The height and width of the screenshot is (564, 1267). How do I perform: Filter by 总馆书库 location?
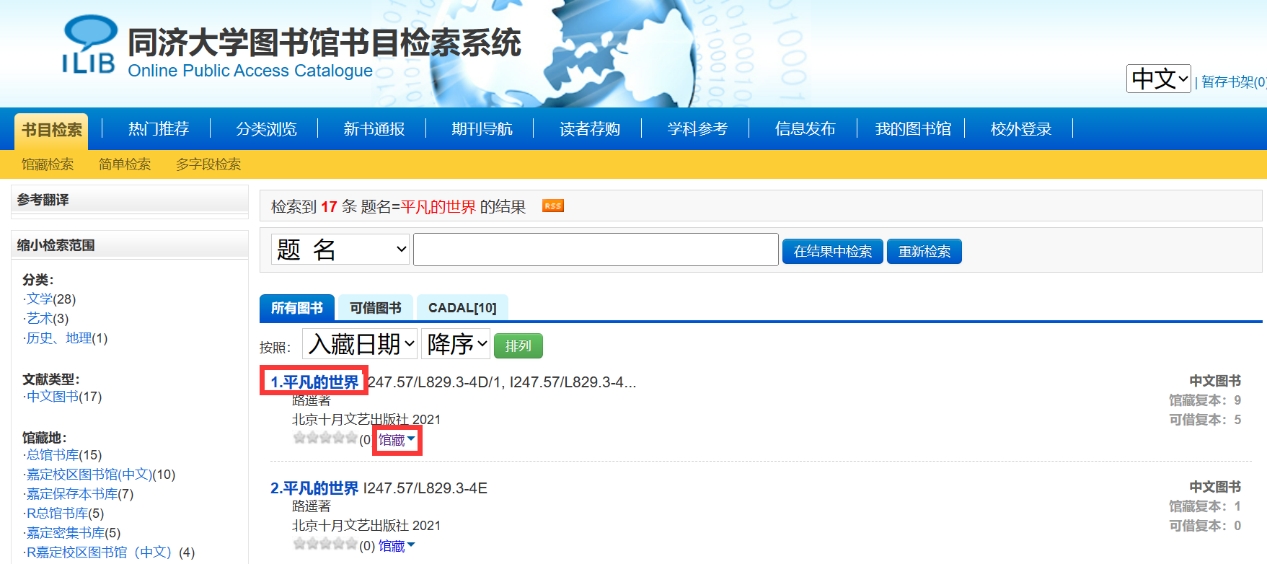pyautogui.click(x=52, y=455)
